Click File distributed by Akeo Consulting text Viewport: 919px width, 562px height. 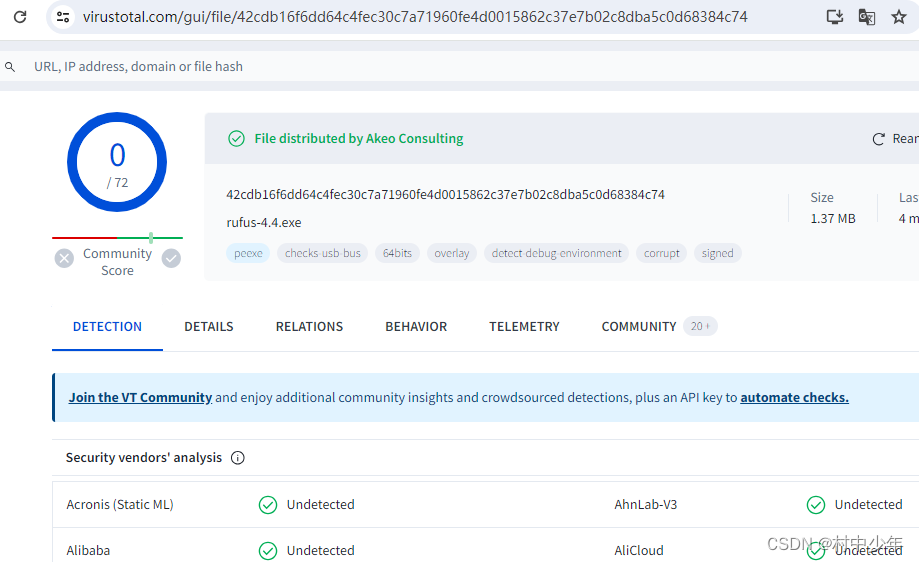pyautogui.click(x=359, y=139)
